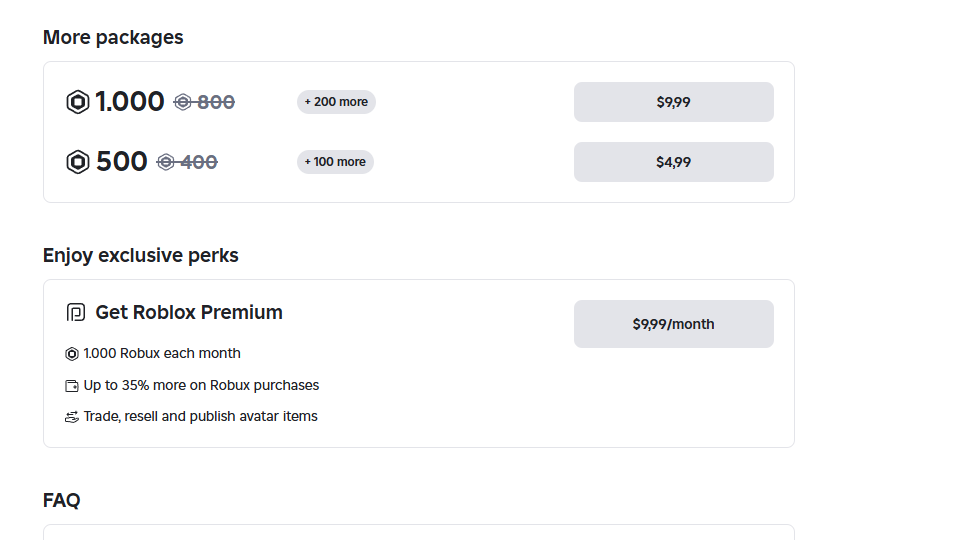The image size is (966, 540).
Task: Click the '+ 200 more' bonus badge
Action: click(x=336, y=102)
